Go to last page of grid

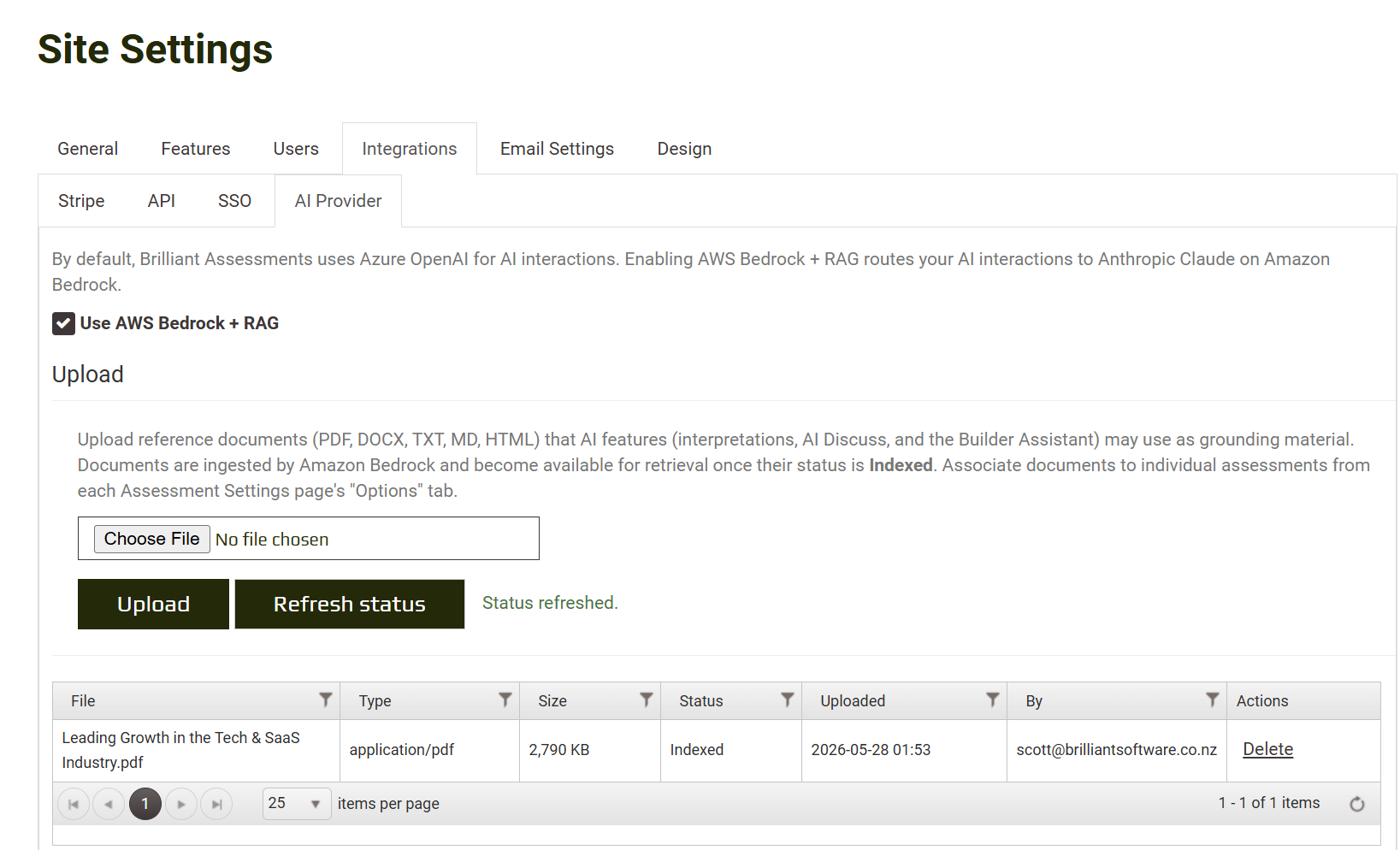click(216, 804)
